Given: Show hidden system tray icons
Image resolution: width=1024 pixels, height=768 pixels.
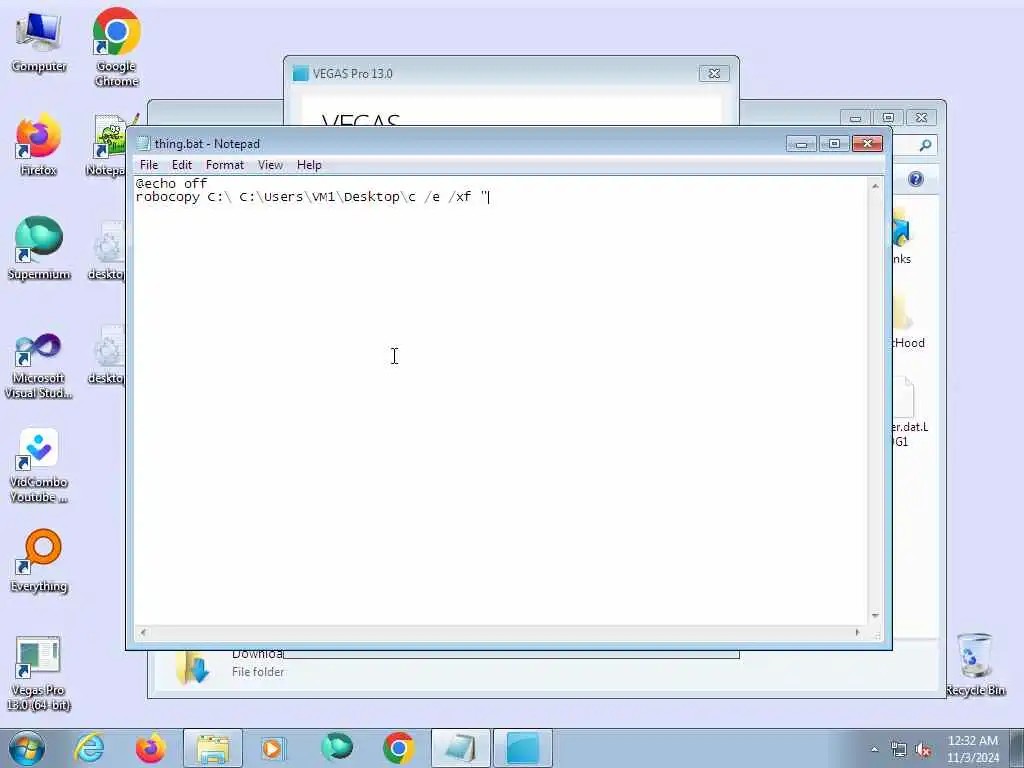Looking at the screenshot, I should 874,749.
